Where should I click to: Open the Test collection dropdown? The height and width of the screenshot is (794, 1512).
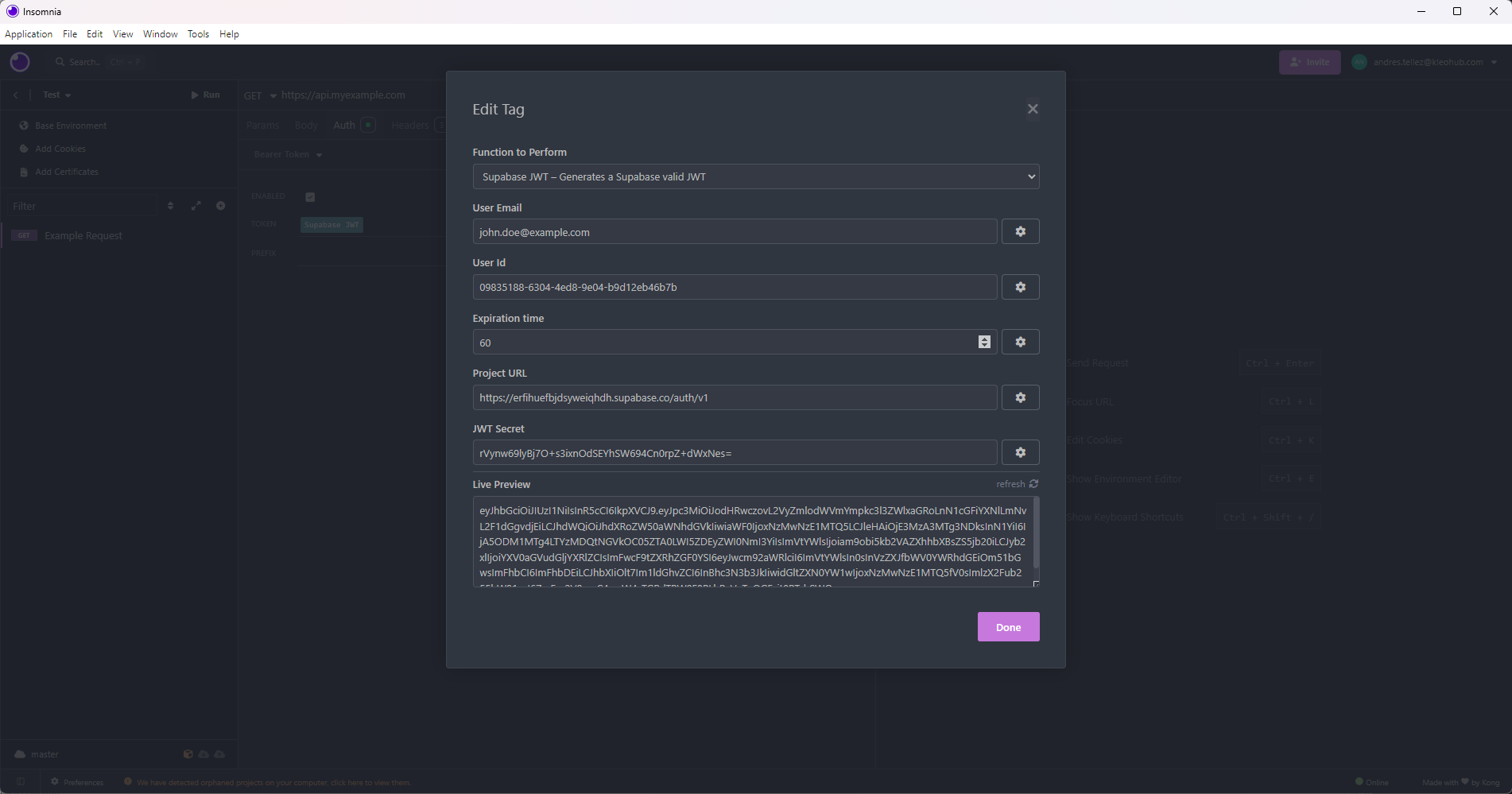tap(56, 95)
